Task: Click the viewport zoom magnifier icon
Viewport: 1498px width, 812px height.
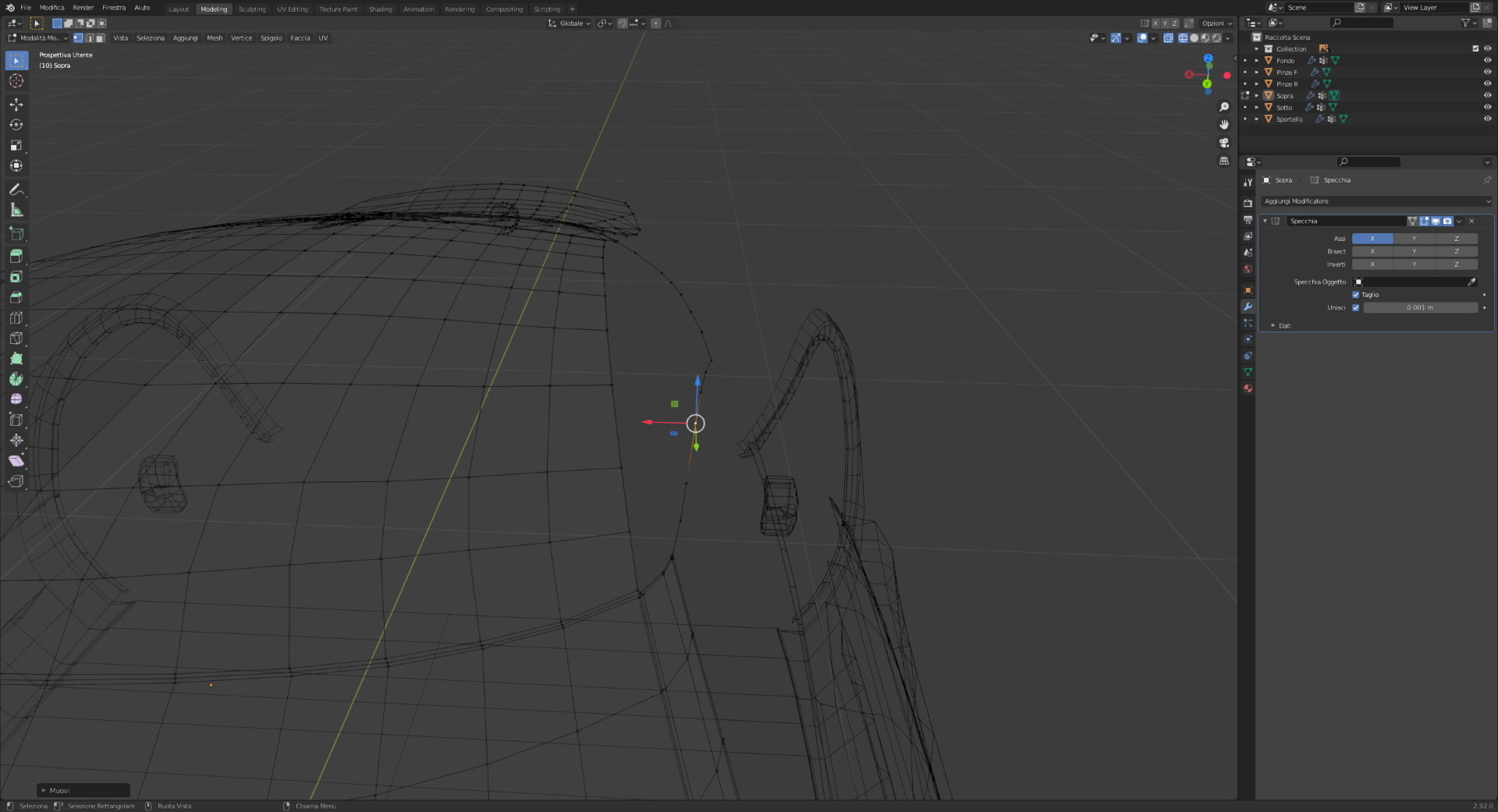Action: click(x=1224, y=108)
